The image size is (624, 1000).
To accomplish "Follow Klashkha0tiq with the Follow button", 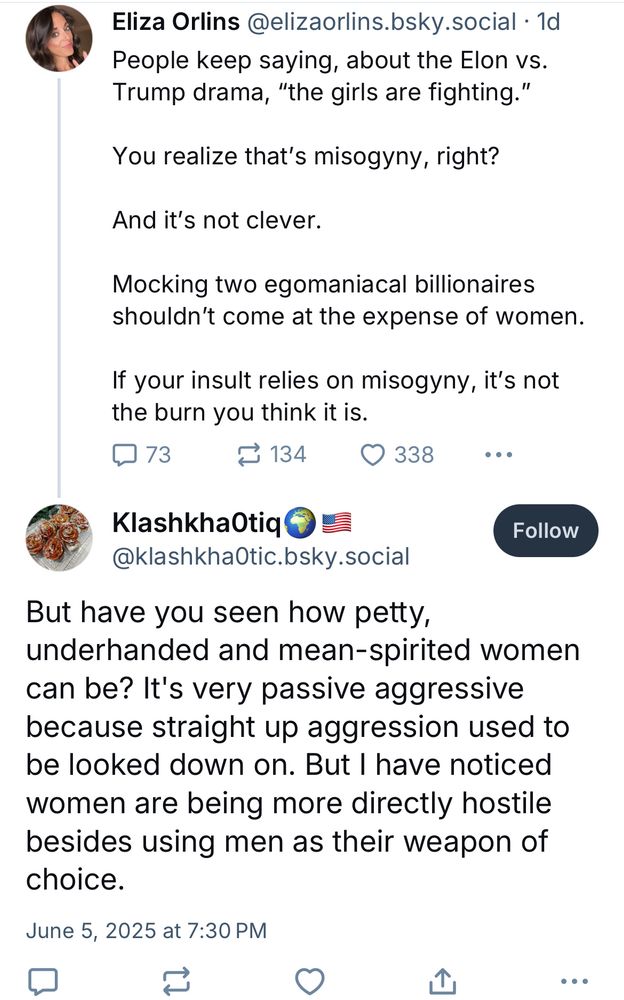I will (x=545, y=530).
